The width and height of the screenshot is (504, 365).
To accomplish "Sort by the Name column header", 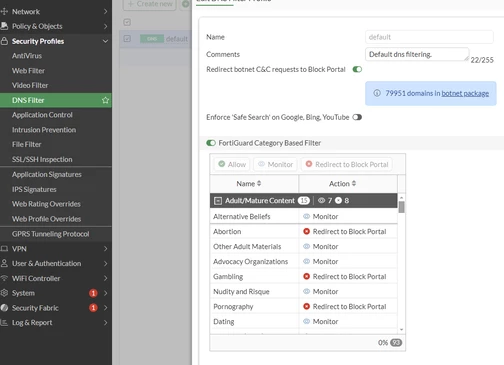I will pyautogui.click(x=249, y=184).
